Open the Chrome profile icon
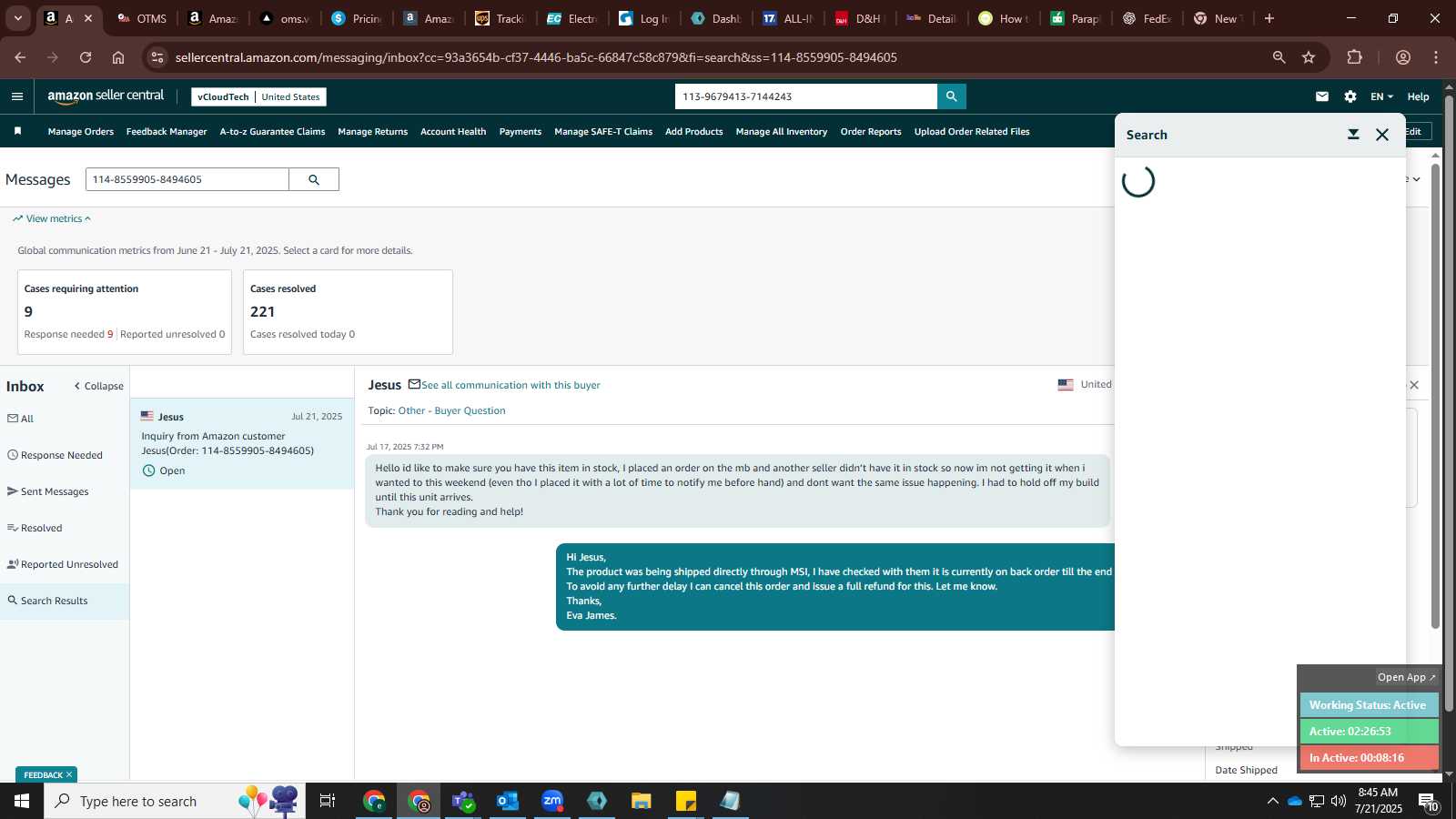This screenshot has height=819, width=1456. click(x=1403, y=57)
